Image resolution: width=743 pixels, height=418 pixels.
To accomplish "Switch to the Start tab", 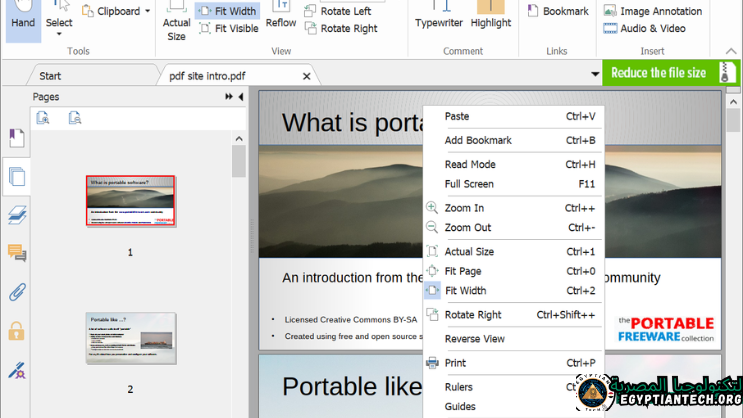I will [50, 76].
